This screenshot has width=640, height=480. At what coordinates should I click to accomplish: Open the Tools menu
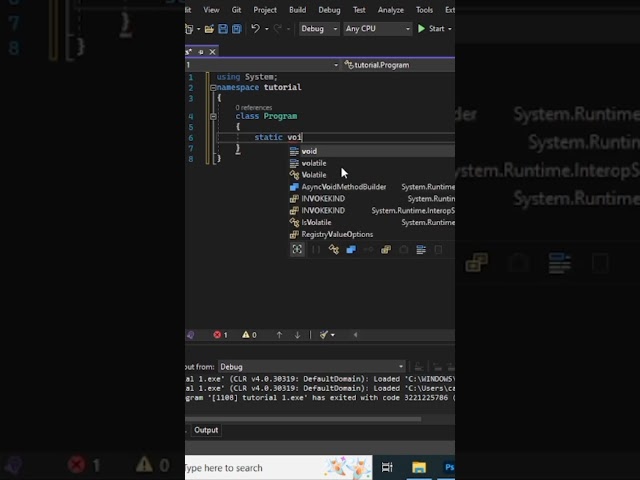[424, 10]
